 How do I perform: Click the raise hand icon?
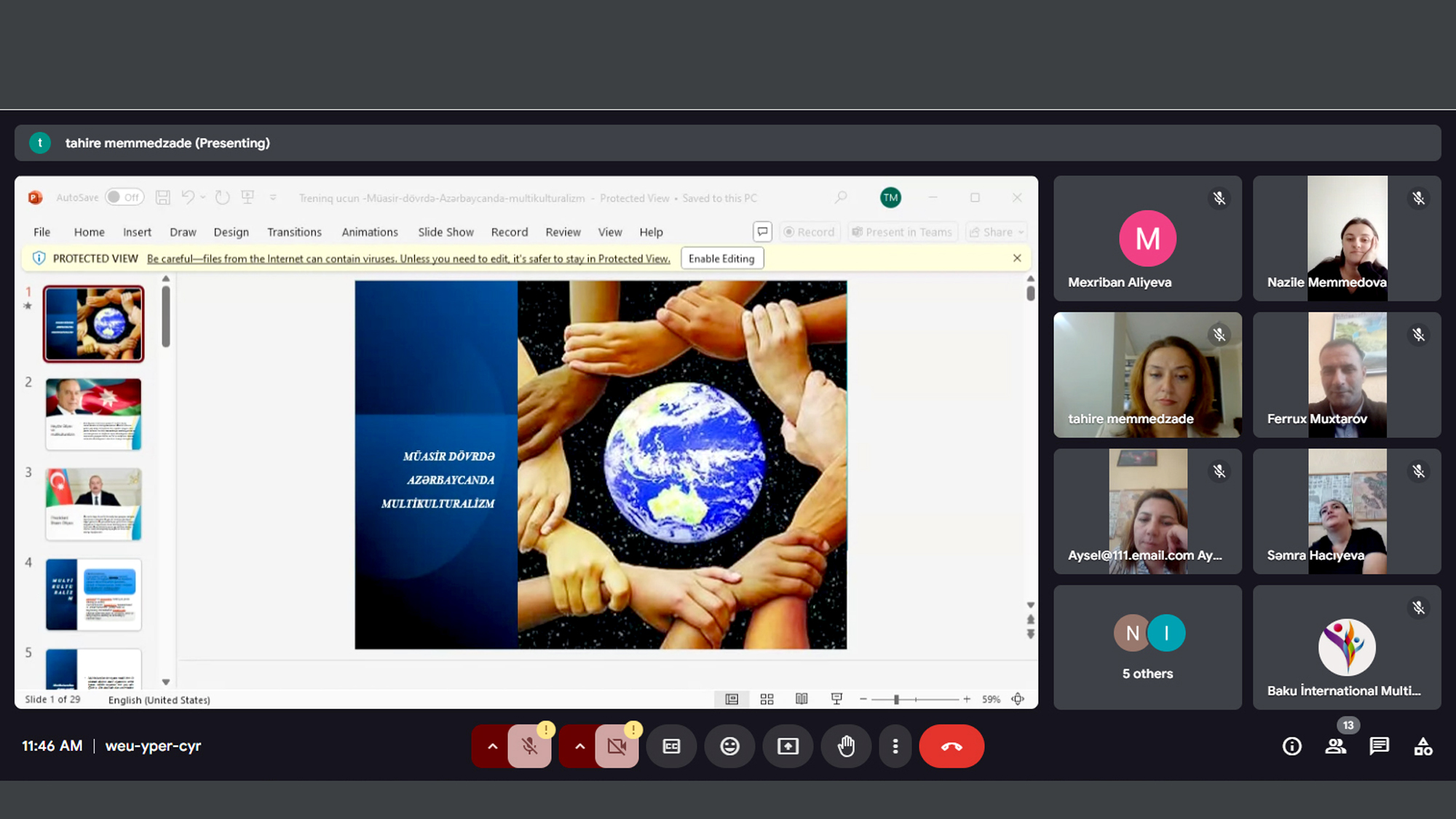tap(846, 746)
